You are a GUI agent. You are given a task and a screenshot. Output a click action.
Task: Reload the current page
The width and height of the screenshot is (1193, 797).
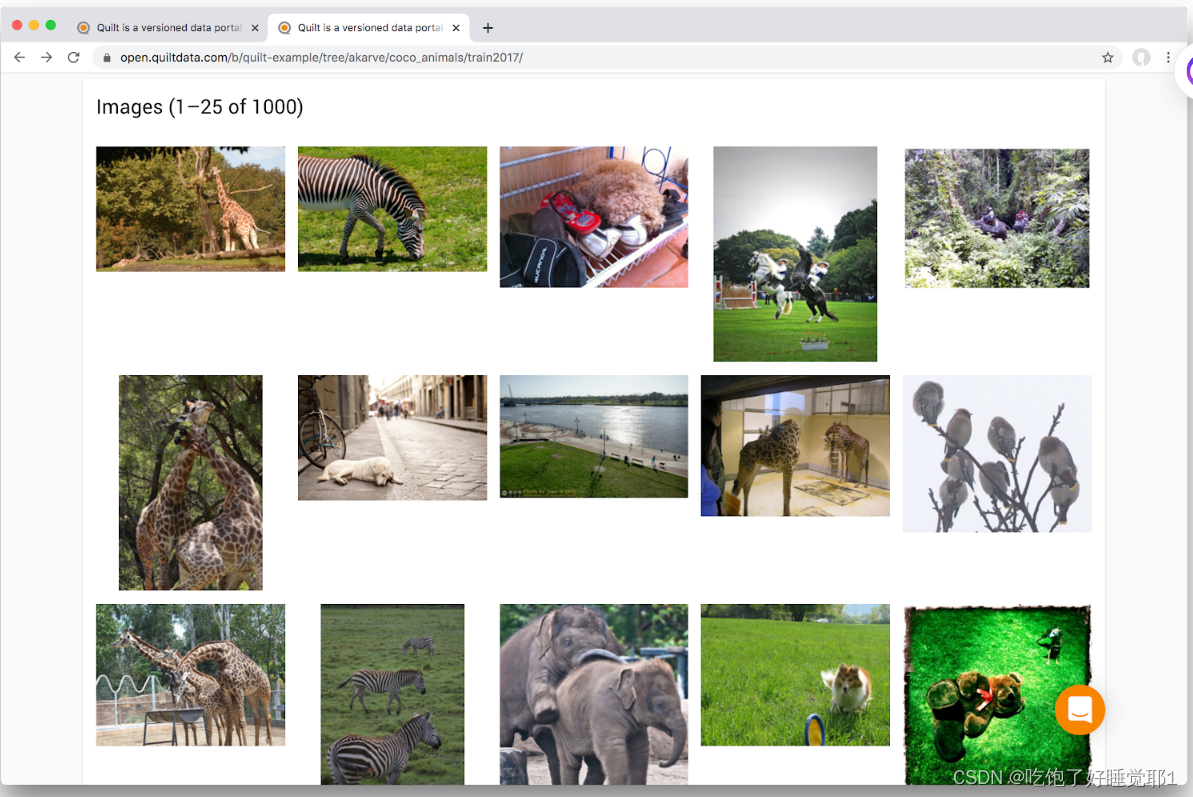74,57
